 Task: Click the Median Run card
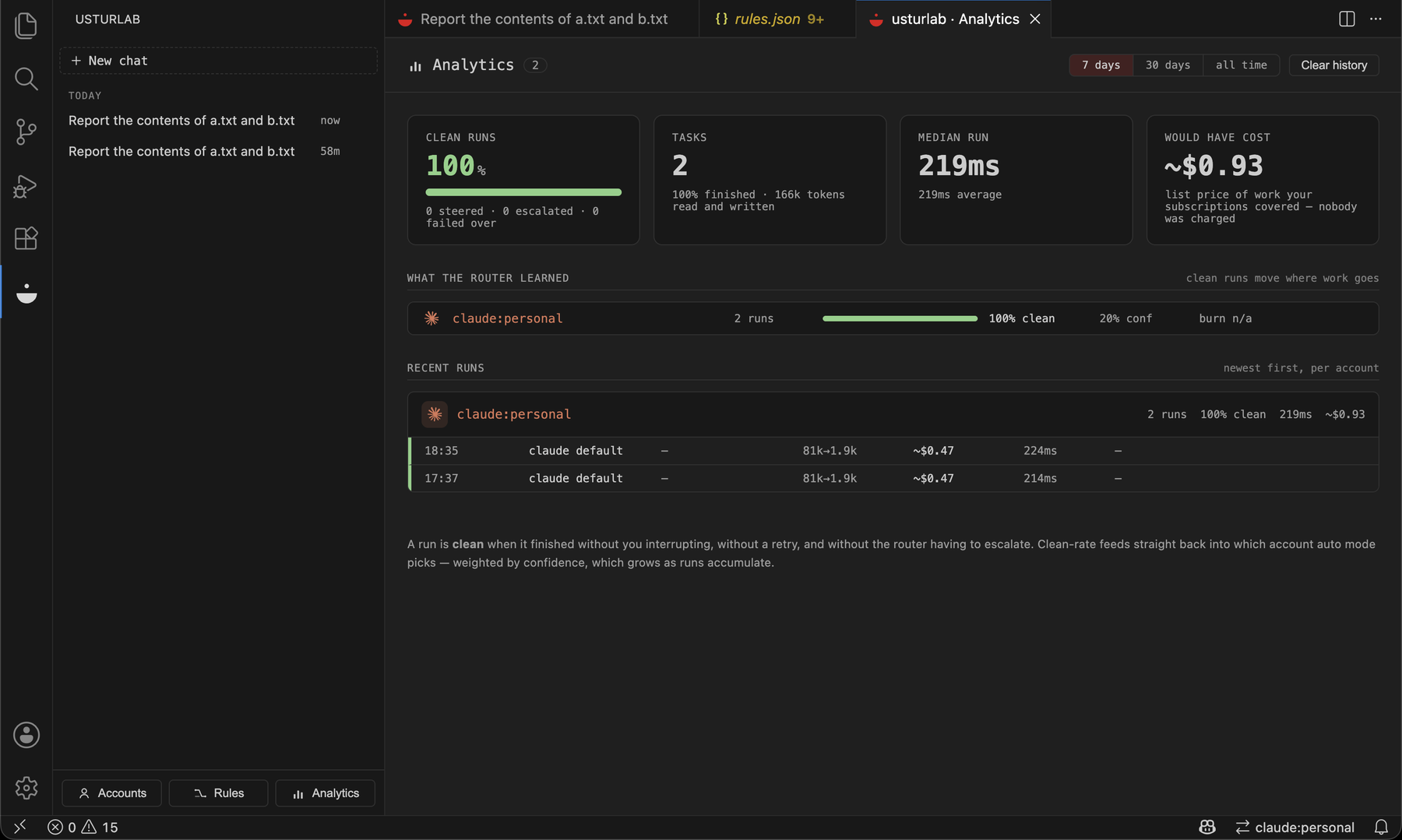pyautogui.click(x=1016, y=180)
